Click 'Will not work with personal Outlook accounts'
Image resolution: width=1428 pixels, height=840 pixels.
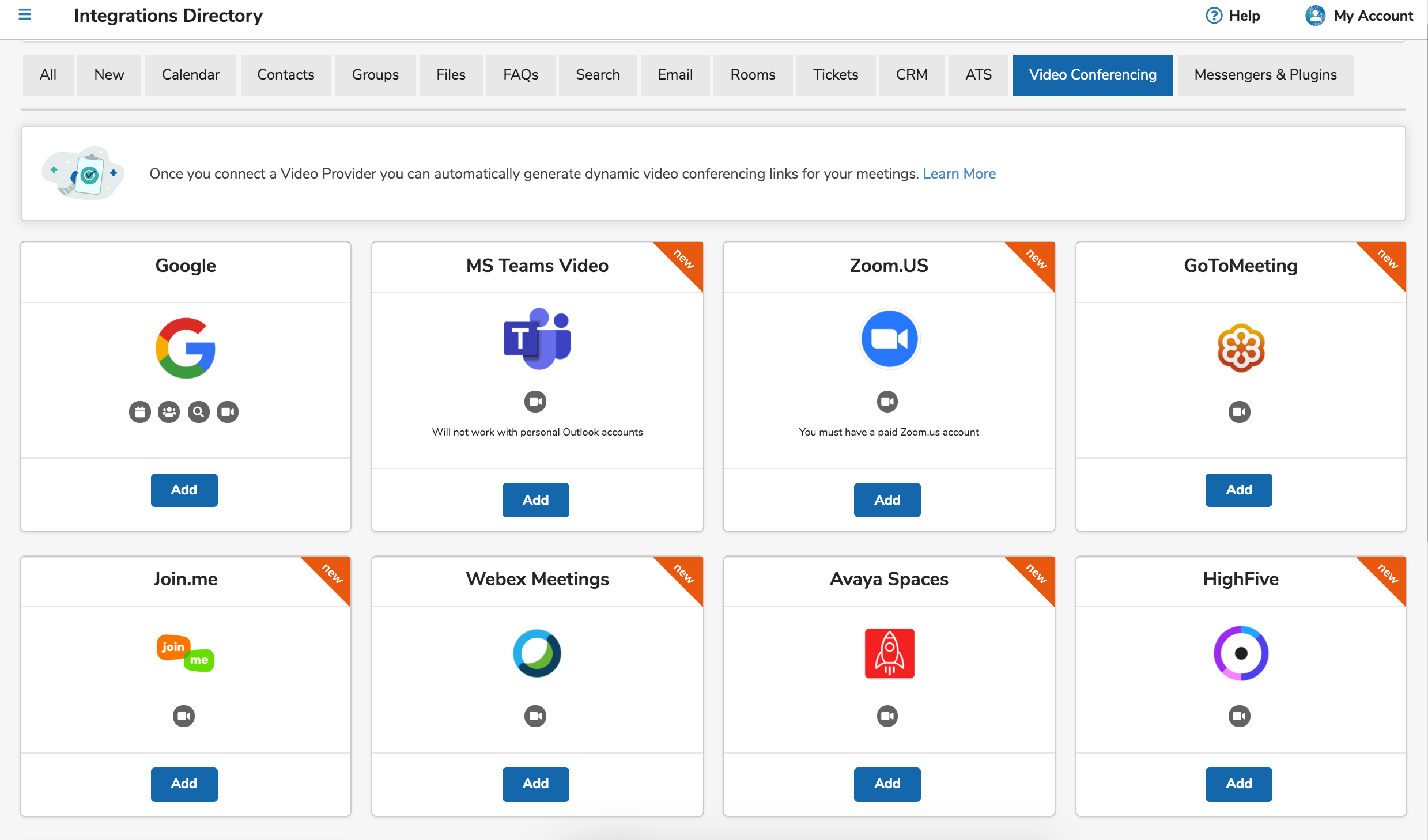click(x=537, y=432)
